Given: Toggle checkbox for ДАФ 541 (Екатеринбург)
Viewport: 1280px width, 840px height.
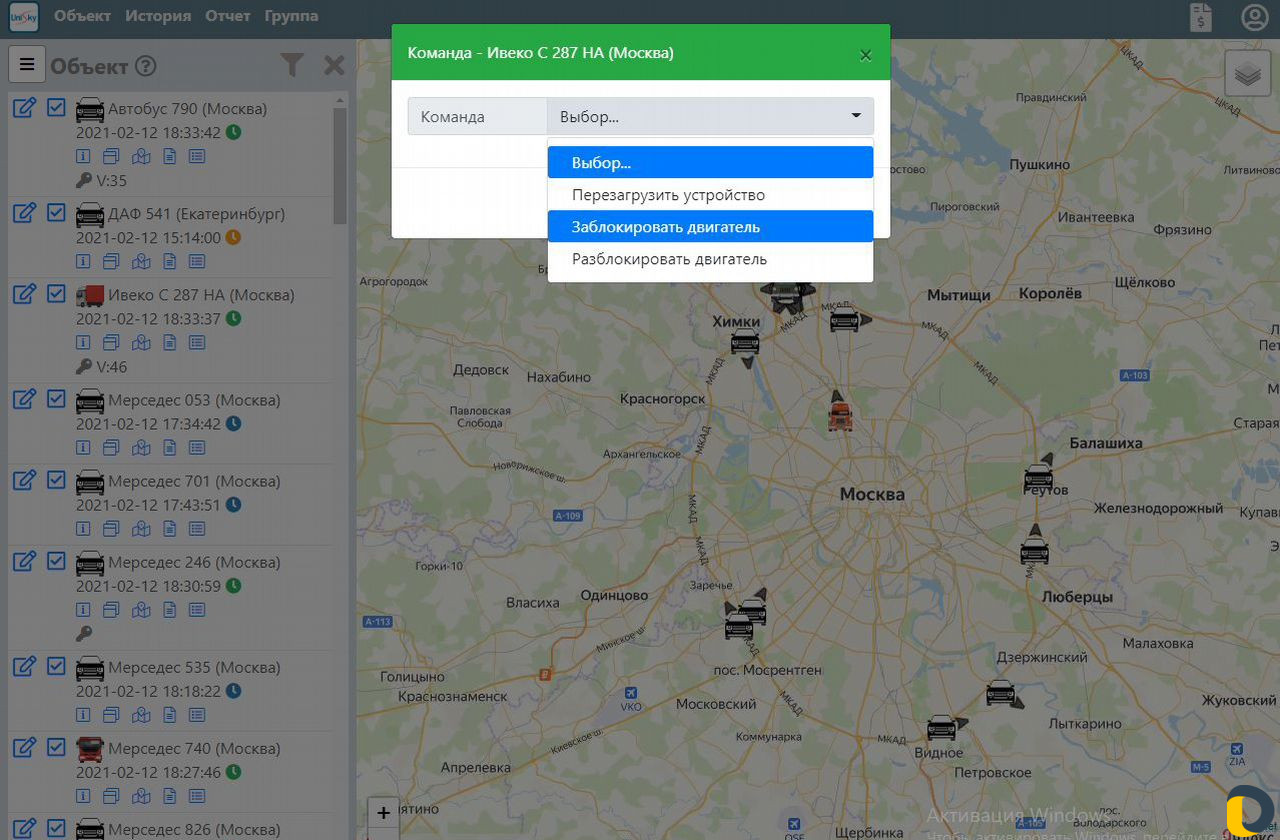Looking at the screenshot, I should click(x=56, y=212).
